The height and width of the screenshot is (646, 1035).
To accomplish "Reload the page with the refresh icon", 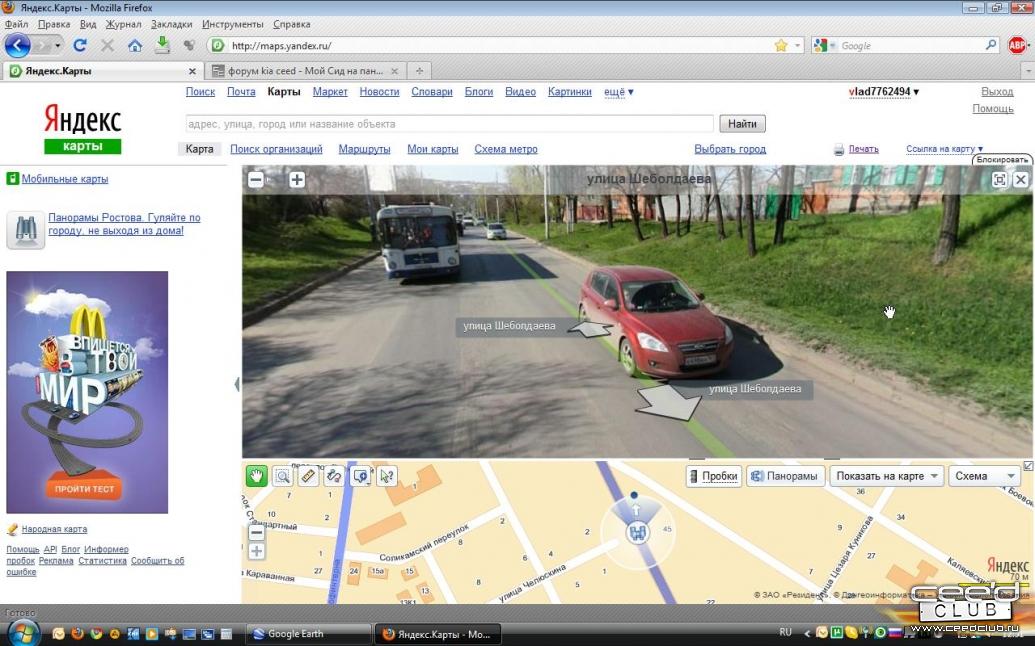I will pyautogui.click(x=80, y=46).
